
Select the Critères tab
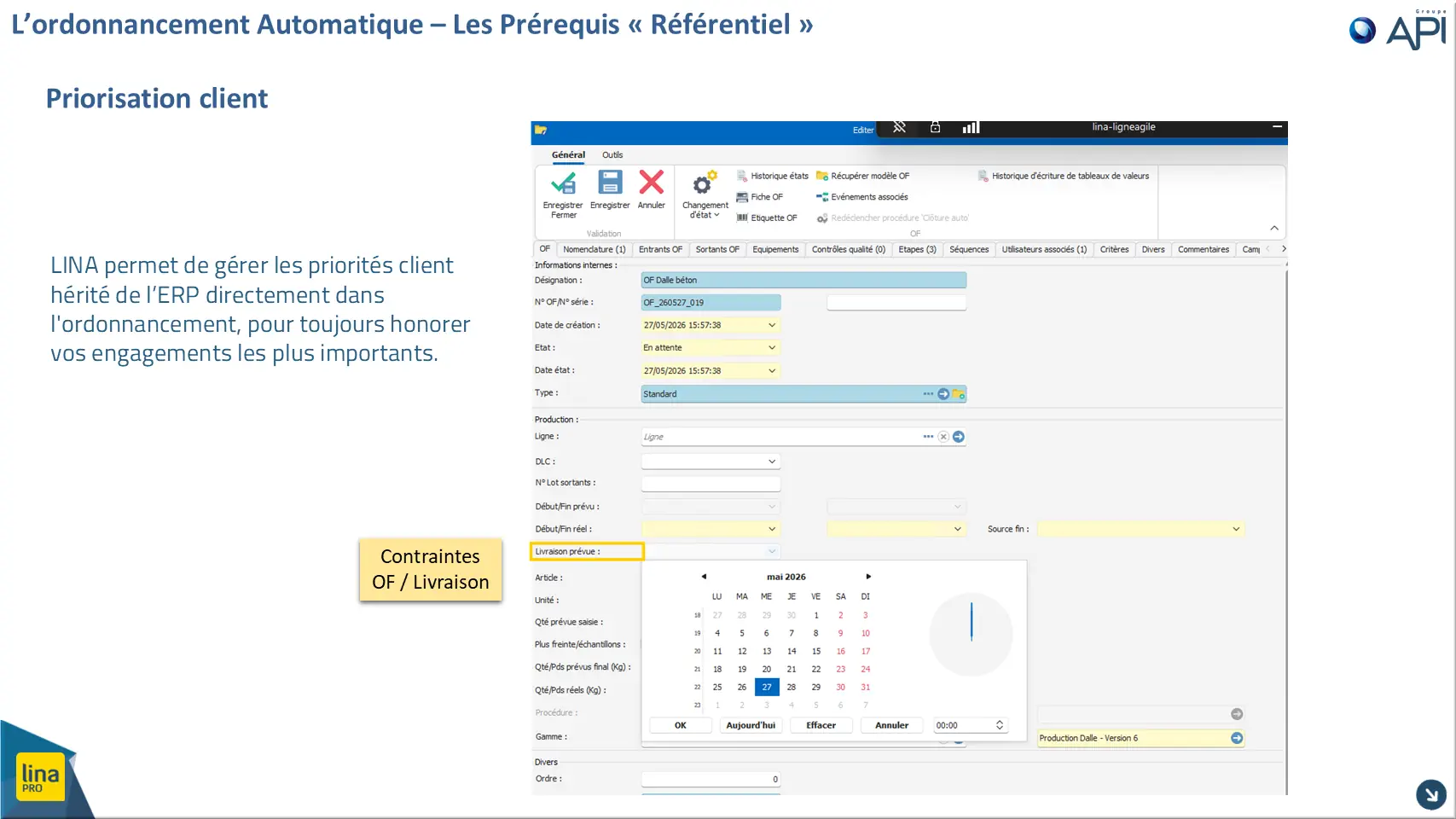tap(1114, 249)
